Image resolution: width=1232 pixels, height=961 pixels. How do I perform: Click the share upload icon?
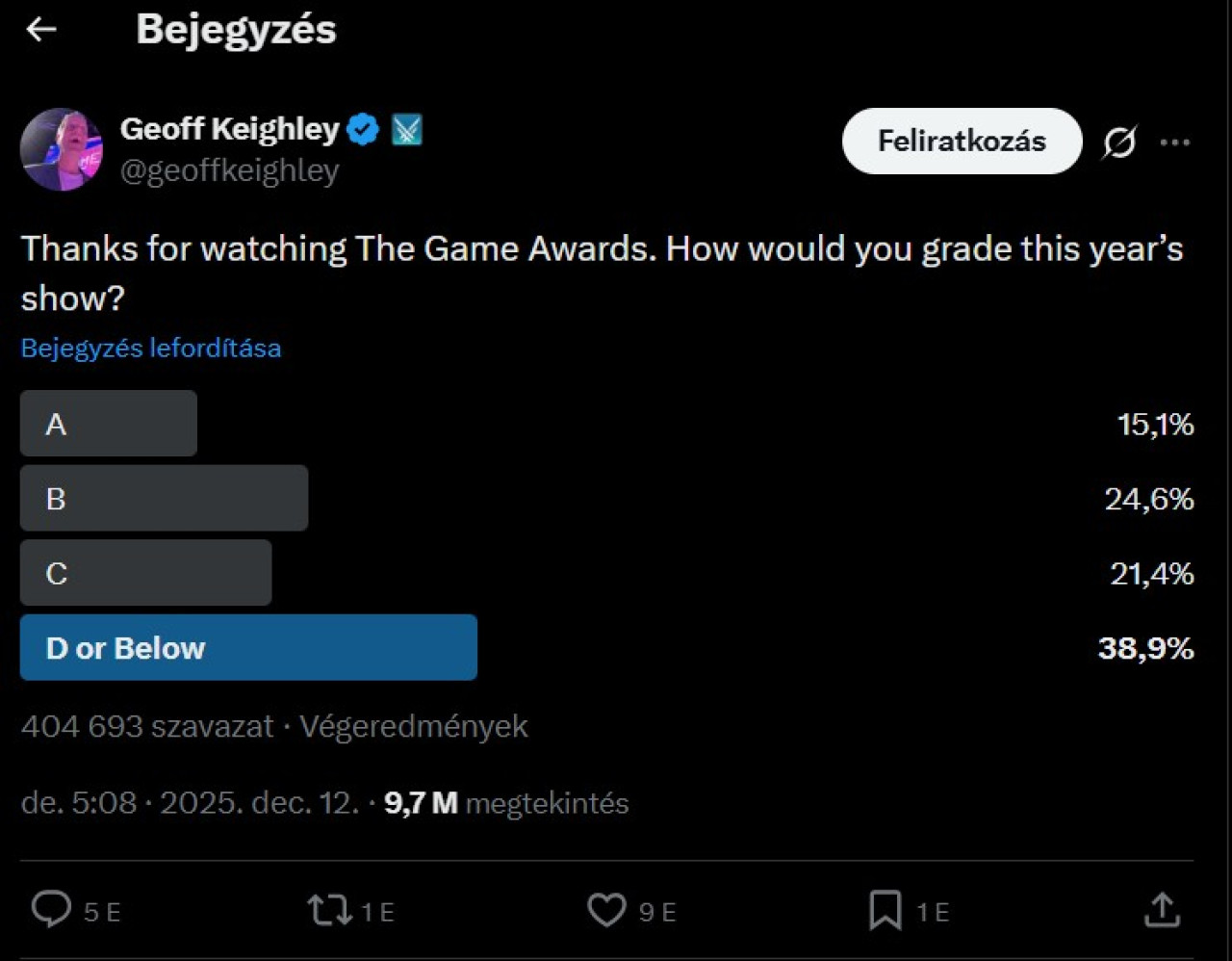pos(1162,910)
